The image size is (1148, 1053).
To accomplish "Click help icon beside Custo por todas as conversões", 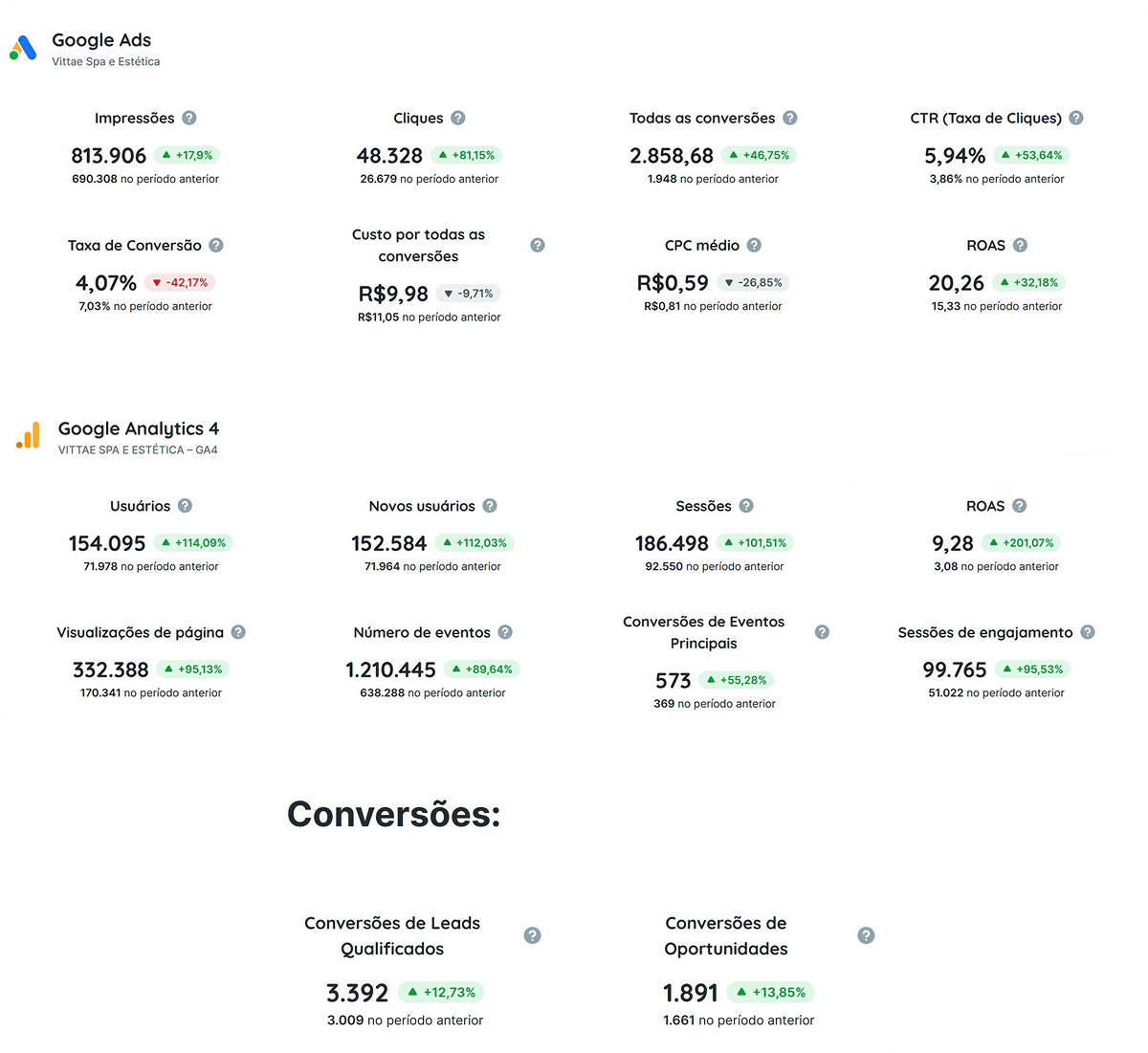I will click(x=537, y=245).
